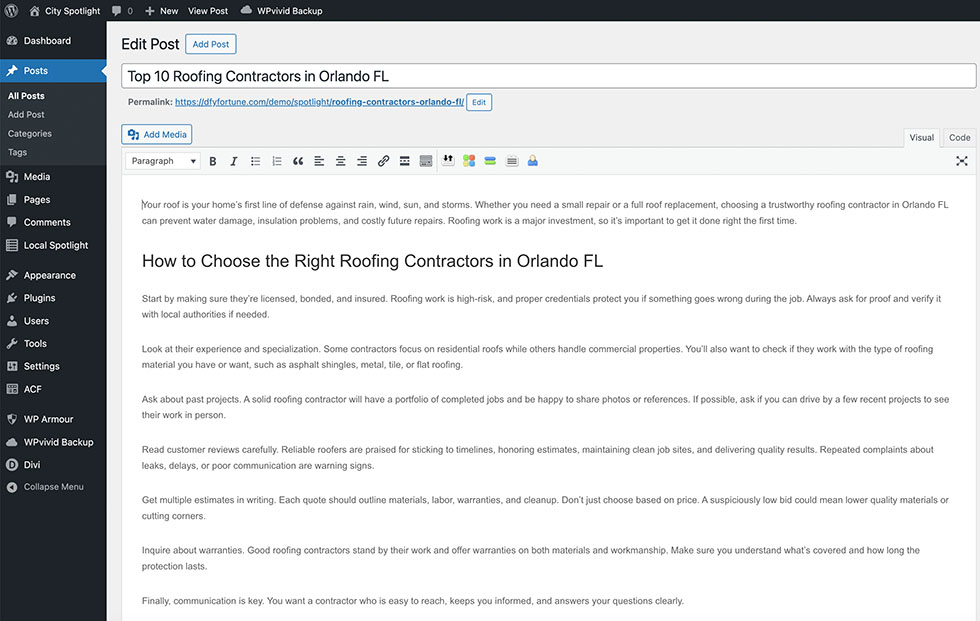Open the post permalink URL
The height and width of the screenshot is (621, 980).
click(318, 102)
